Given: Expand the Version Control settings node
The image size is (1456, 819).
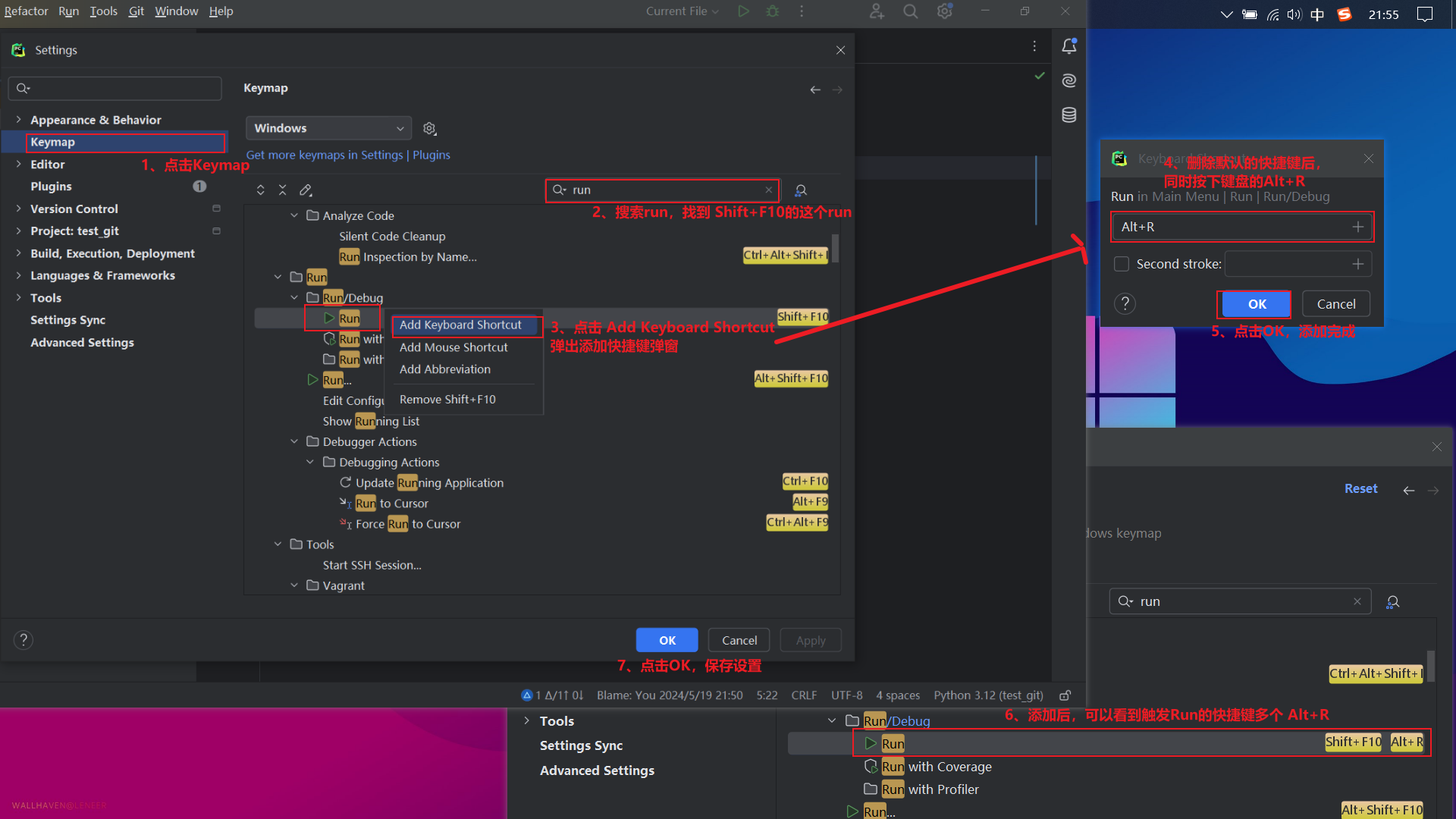Looking at the screenshot, I should pos(19,209).
